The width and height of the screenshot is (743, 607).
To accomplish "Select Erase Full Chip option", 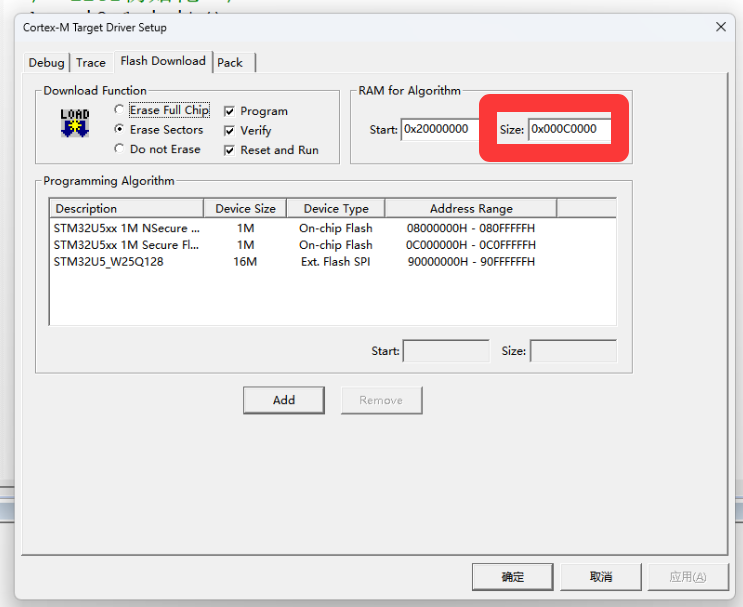I will click(x=120, y=110).
